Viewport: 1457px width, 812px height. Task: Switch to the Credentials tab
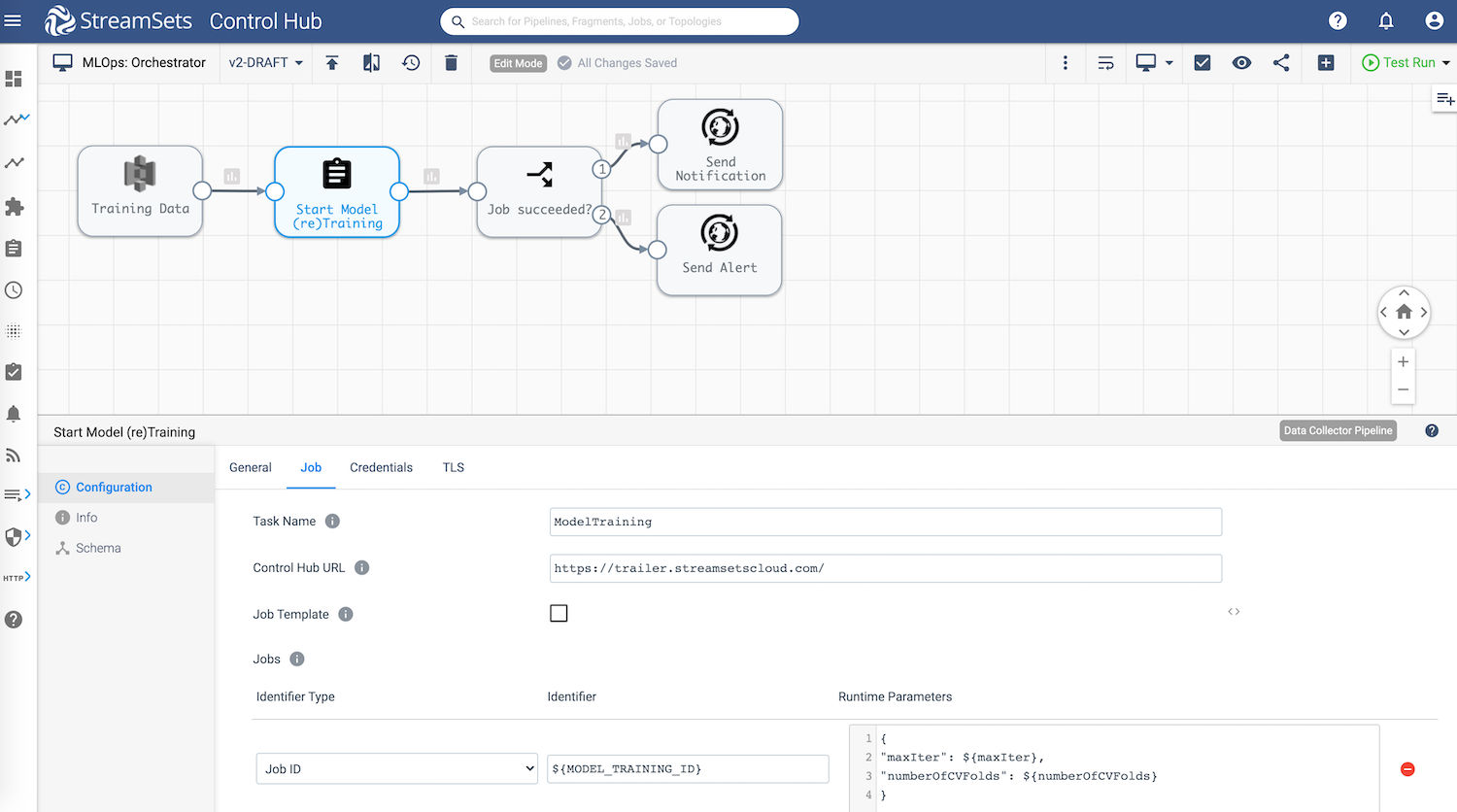coord(381,467)
